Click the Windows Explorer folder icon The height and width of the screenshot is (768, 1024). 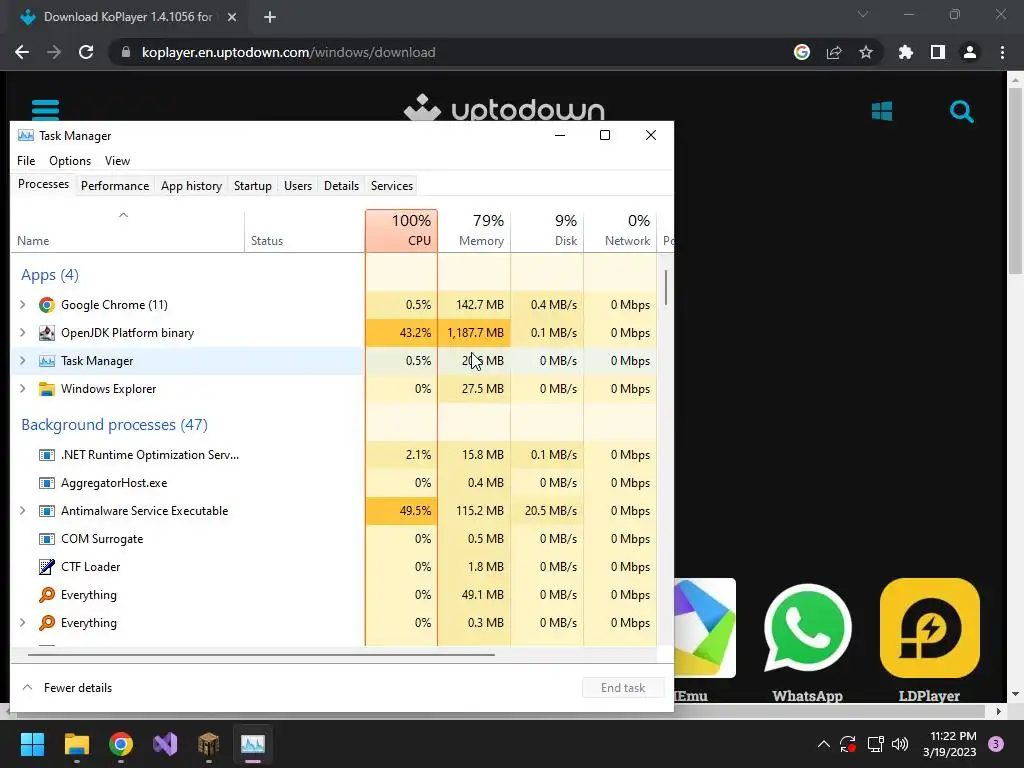[46, 389]
